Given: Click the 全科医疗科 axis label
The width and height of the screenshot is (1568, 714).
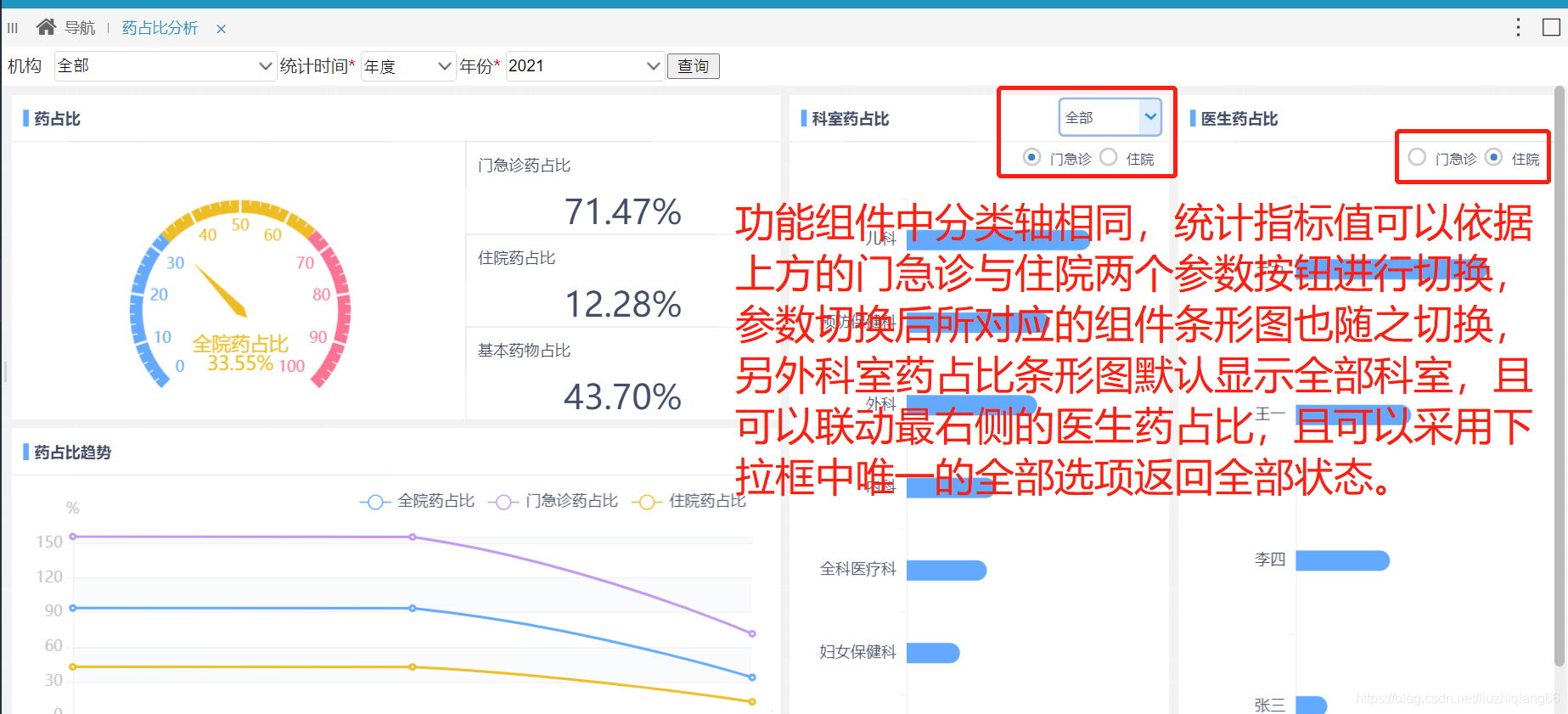Looking at the screenshot, I should point(857,569).
